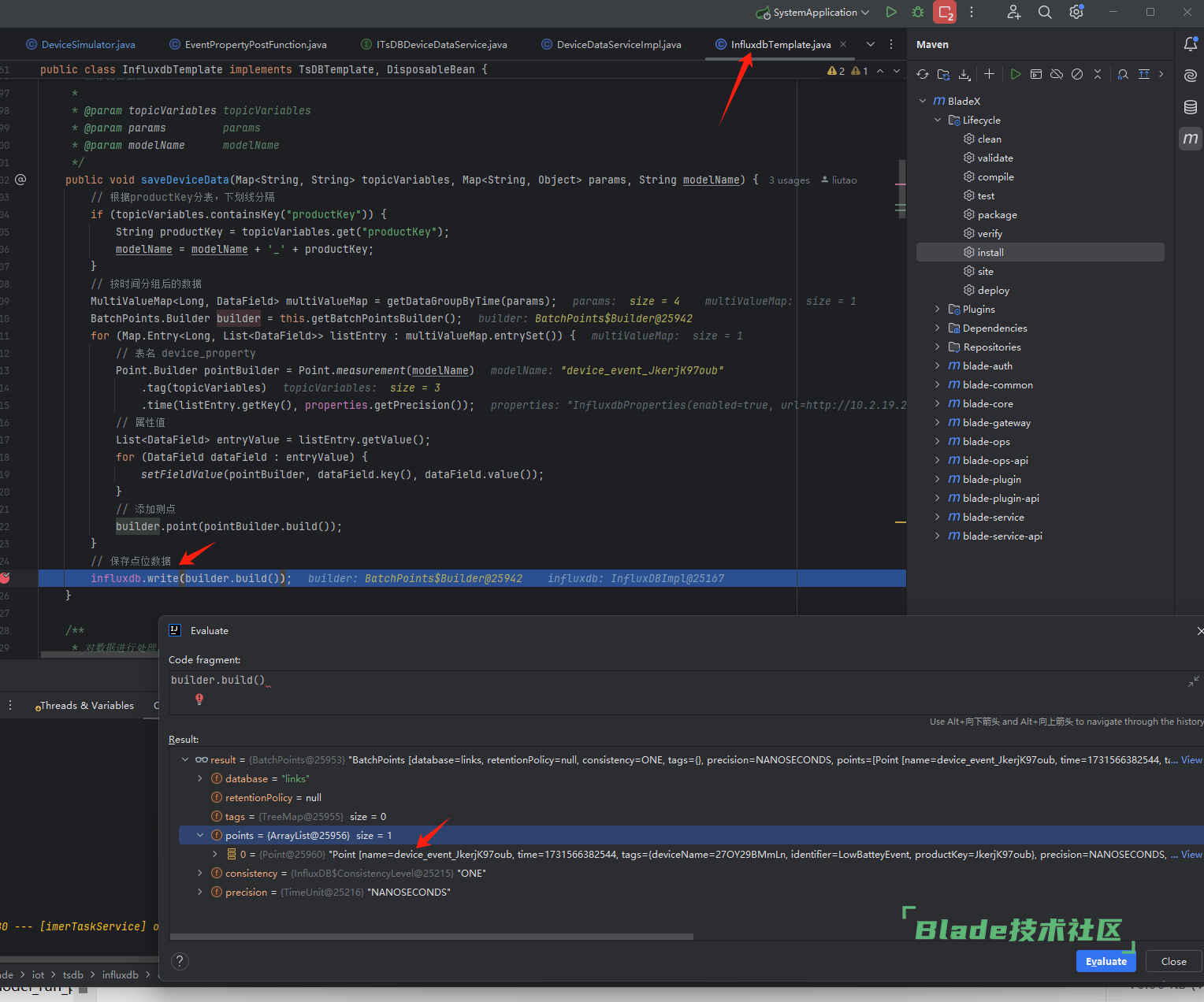
Task: Toggle Maven offline mode
Action: 1057,74
